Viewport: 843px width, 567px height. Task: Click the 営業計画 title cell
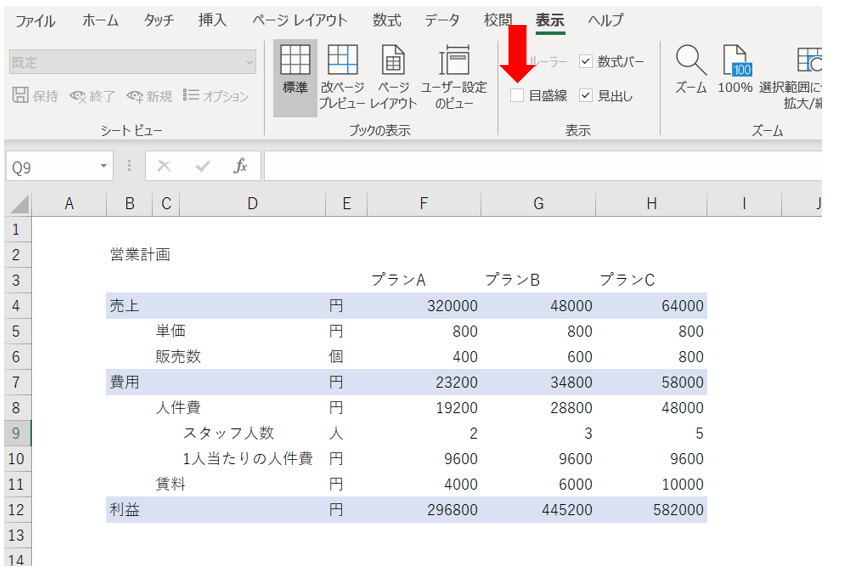140,254
